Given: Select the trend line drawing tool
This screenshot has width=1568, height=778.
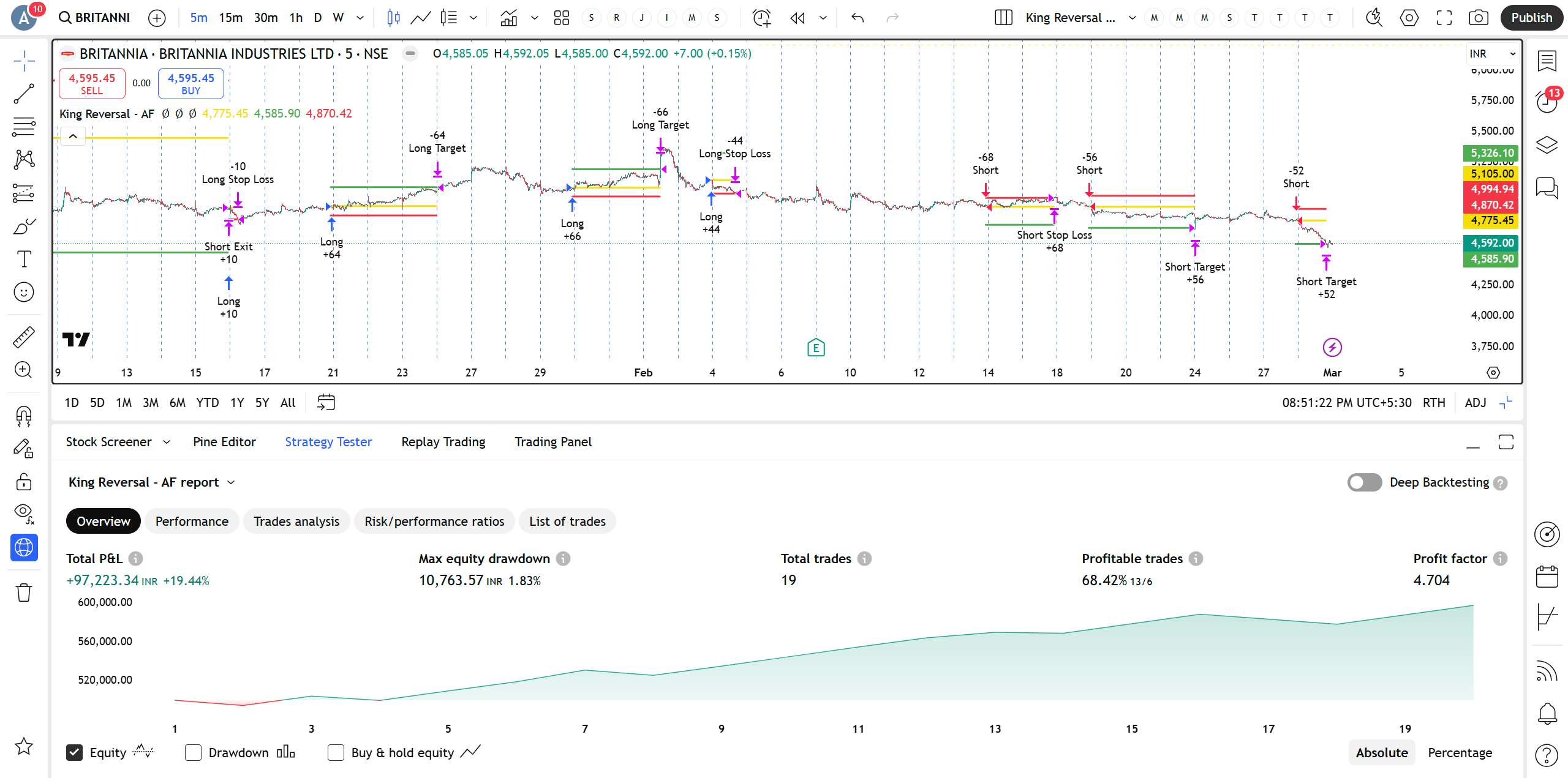Looking at the screenshot, I should (24, 94).
